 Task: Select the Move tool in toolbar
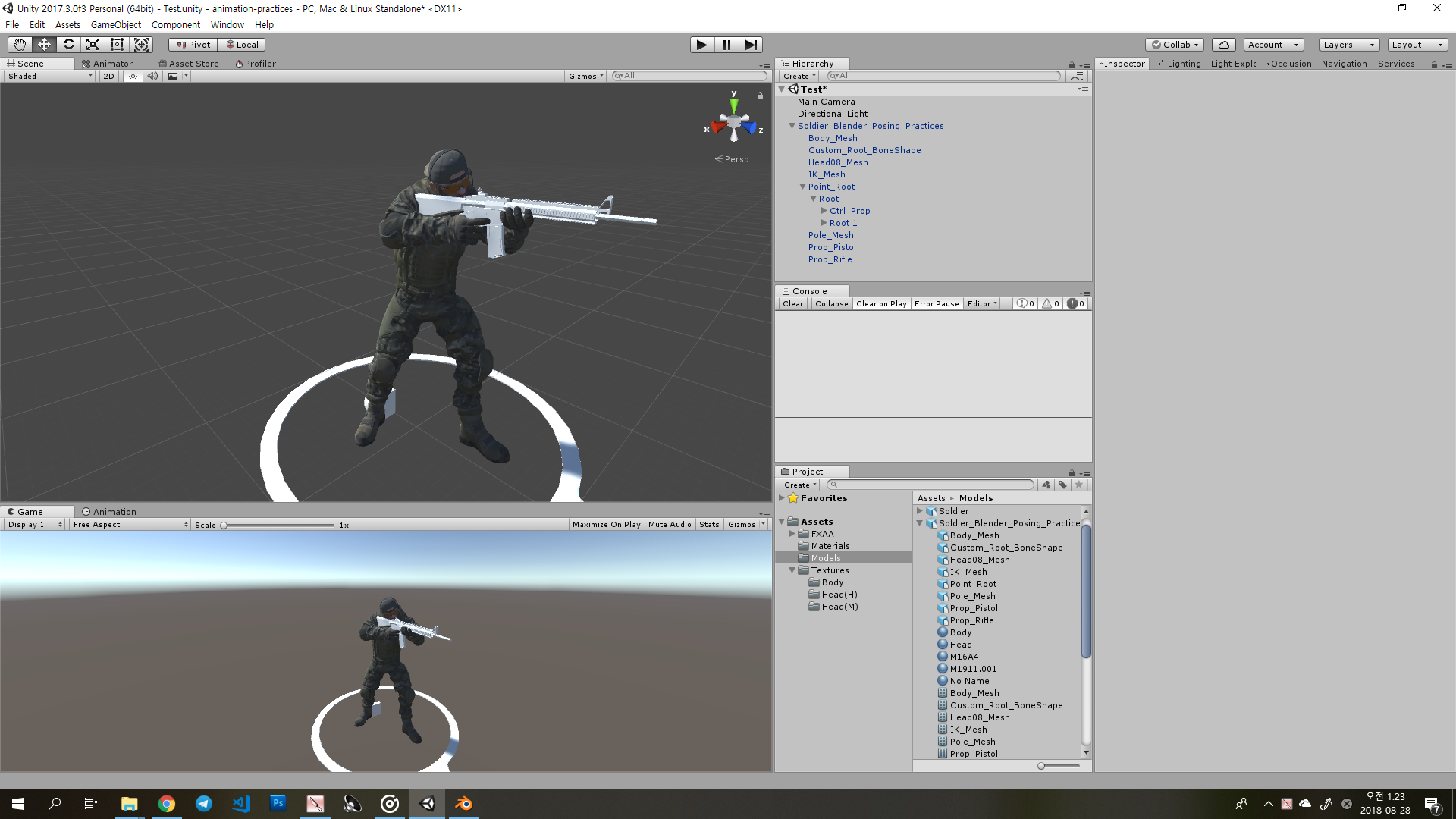coord(44,45)
